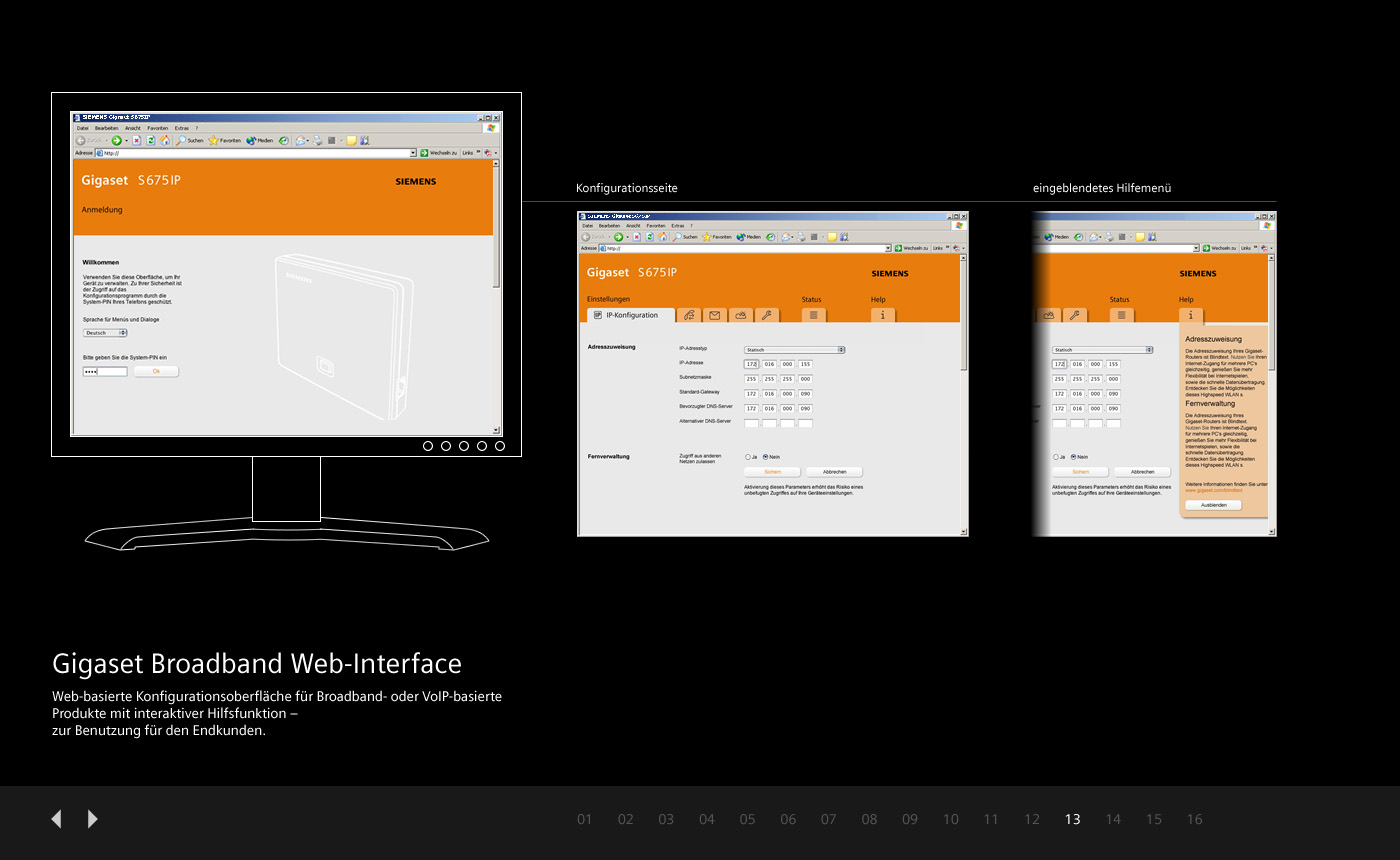
Task: Advance with the next slide arrow
Action: click(x=93, y=819)
